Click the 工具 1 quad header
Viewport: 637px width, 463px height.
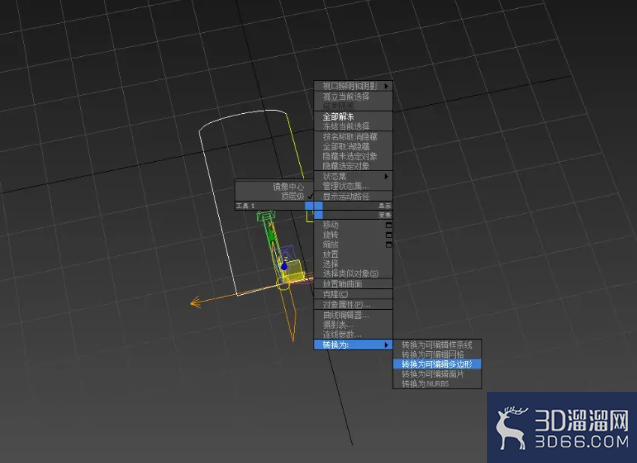(x=271, y=206)
